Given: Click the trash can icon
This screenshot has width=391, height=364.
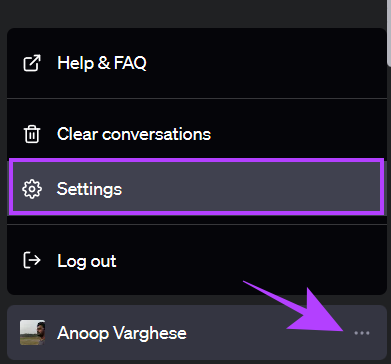Looking at the screenshot, I should click(32, 134).
